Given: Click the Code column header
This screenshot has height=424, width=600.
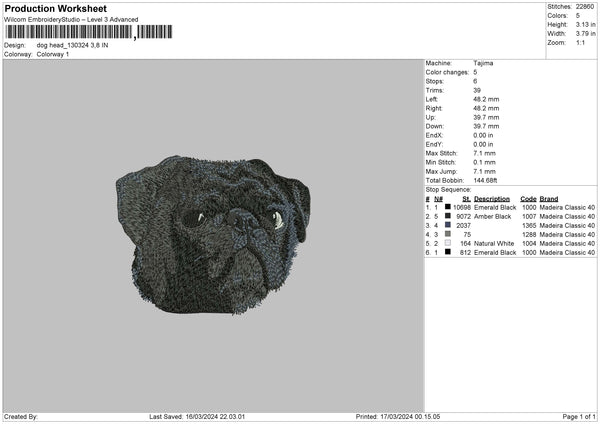Looking at the screenshot, I should tap(528, 198).
